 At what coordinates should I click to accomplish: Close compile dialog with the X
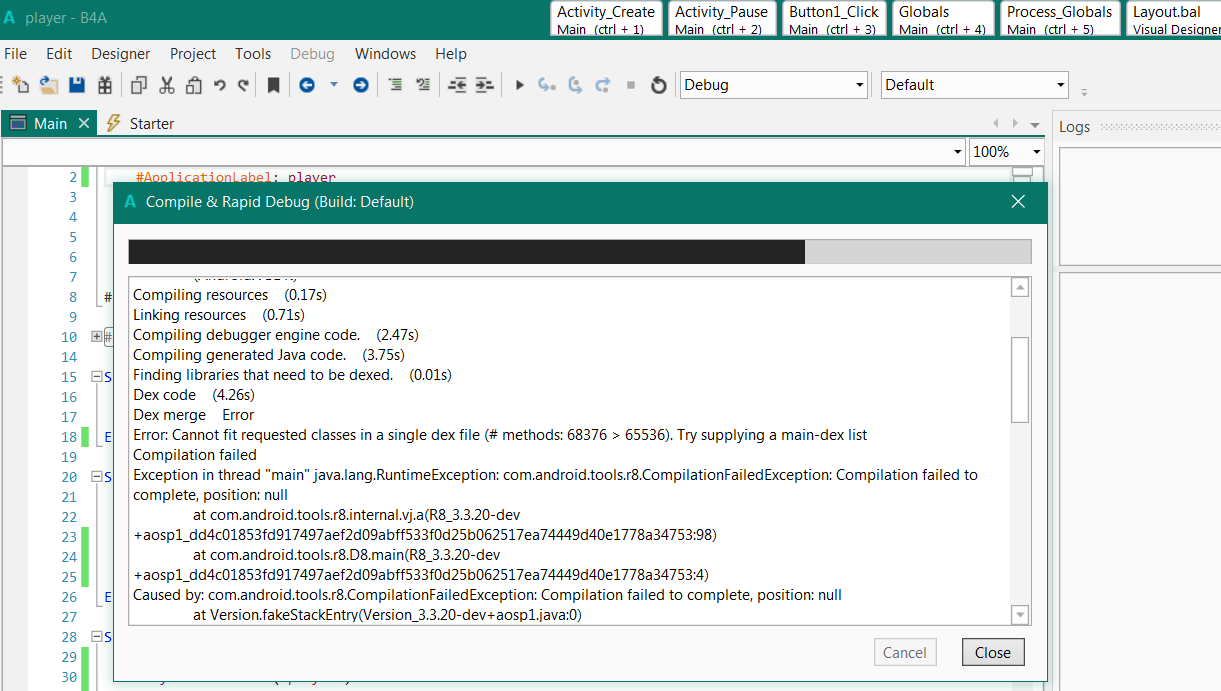[1019, 201]
